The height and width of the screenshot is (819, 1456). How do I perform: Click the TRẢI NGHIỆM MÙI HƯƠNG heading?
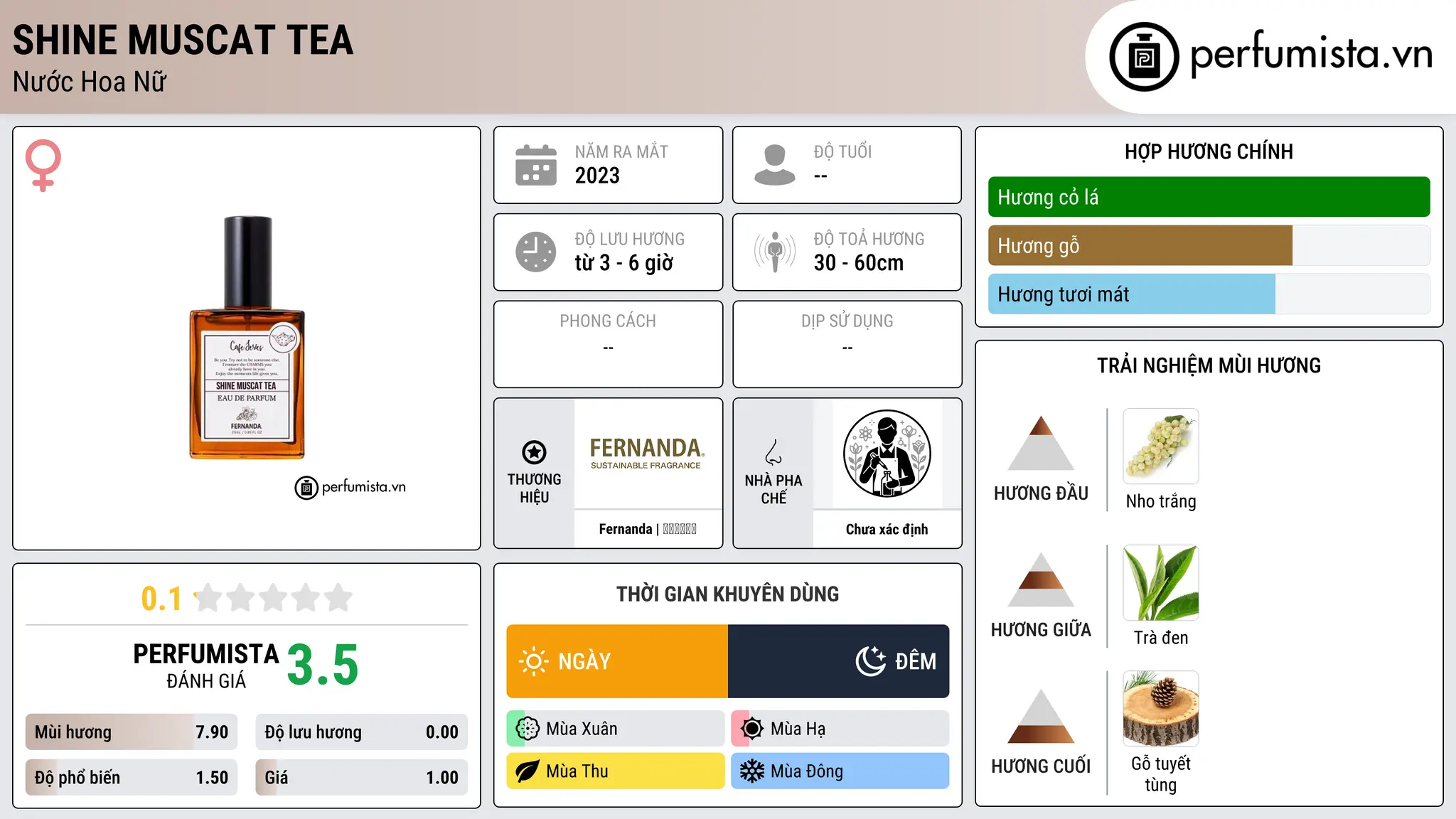[1209, 365]
